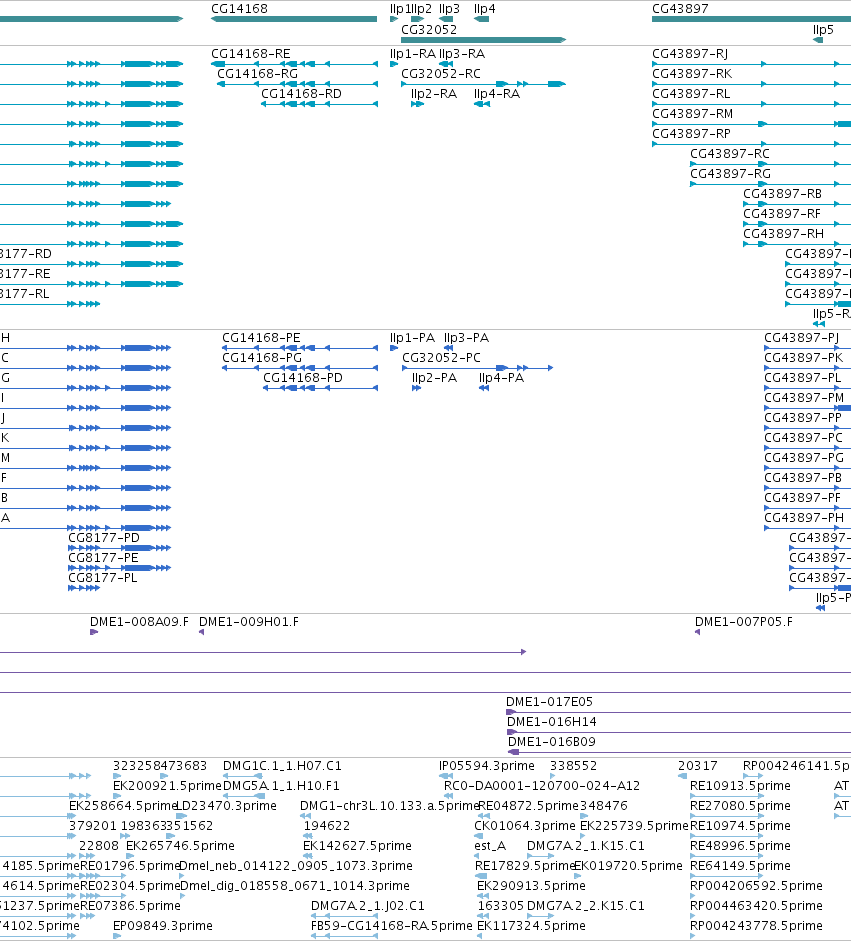Click the Ilp3 gene label

449,8
